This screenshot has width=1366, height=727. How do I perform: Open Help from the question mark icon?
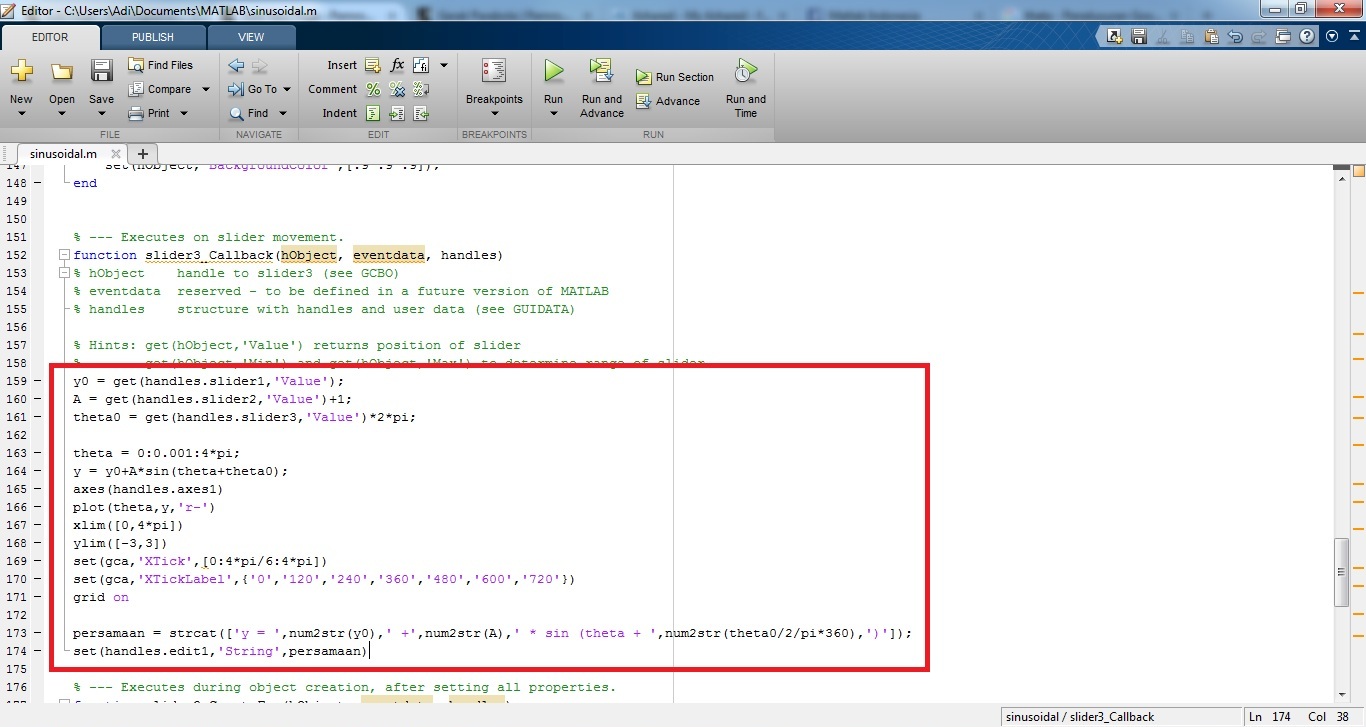pos(1307,37)
